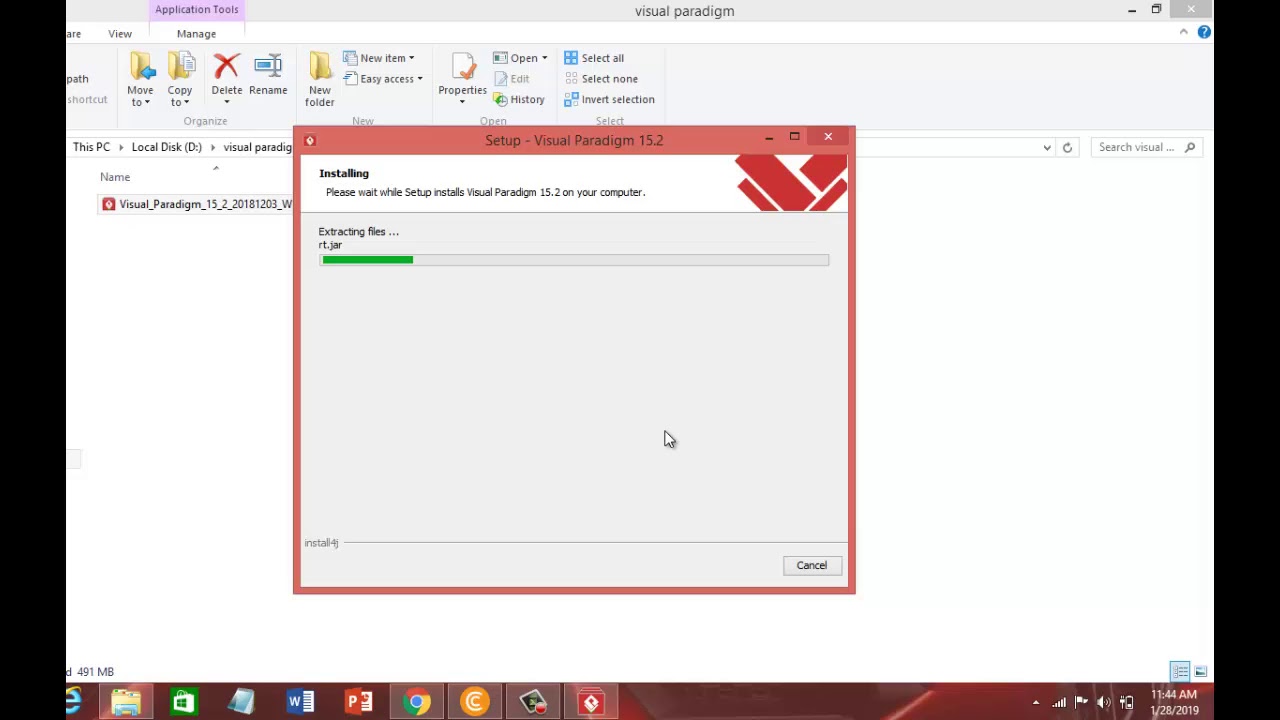Click Cancel in the Visual Paradigm setup dialog
This screenshot has height=720, width=1280.
[x=811, y=565]
